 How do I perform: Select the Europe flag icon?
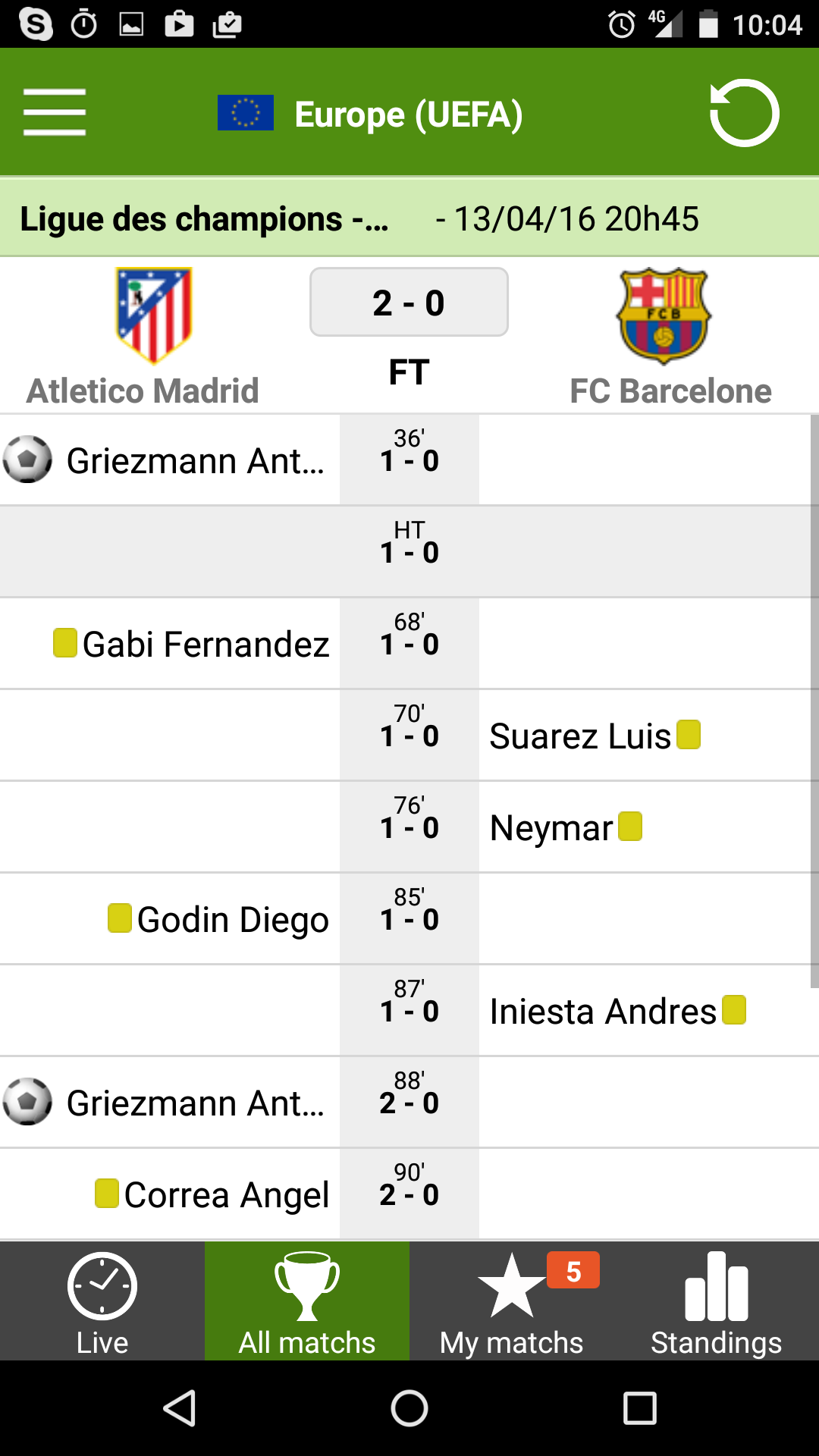coord(246,113)
